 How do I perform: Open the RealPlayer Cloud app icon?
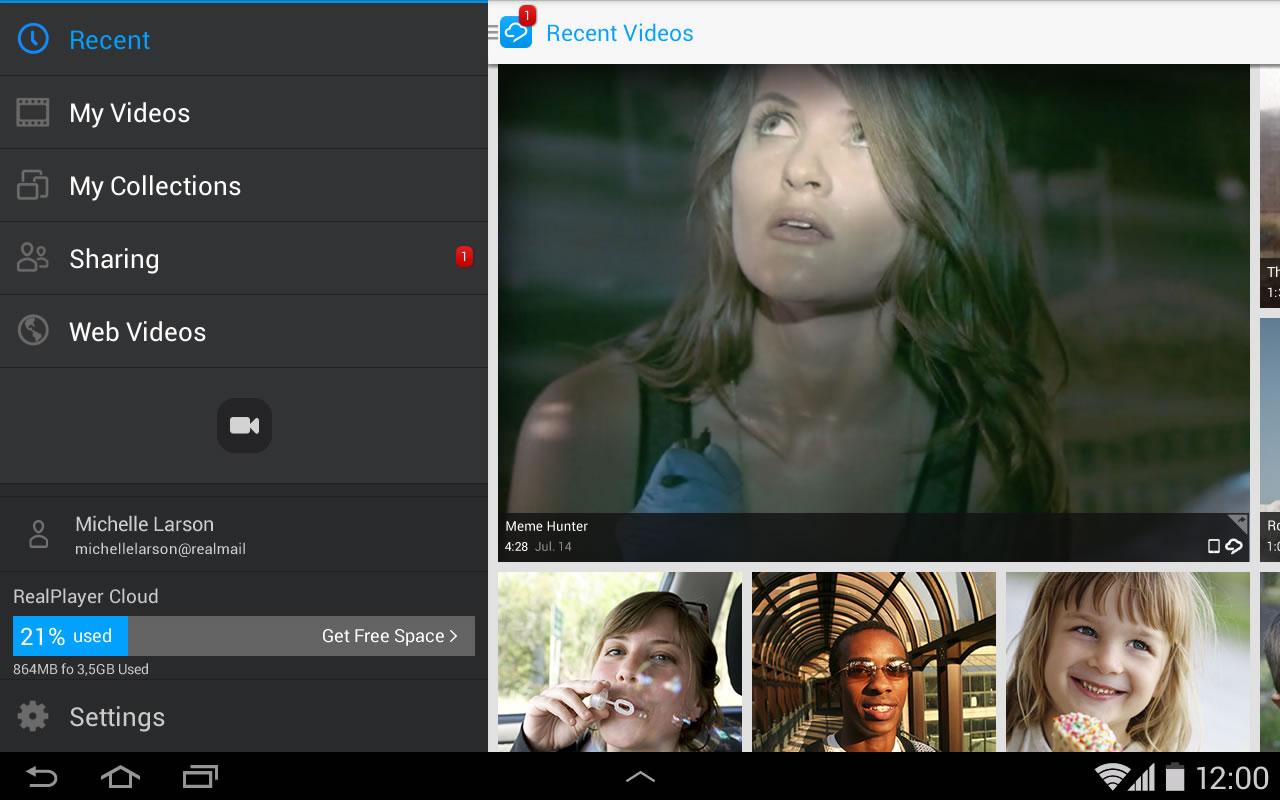516,33
